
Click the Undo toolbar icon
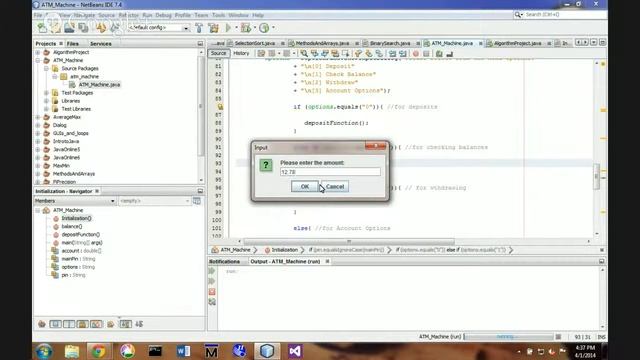click(x=101, y=28)
